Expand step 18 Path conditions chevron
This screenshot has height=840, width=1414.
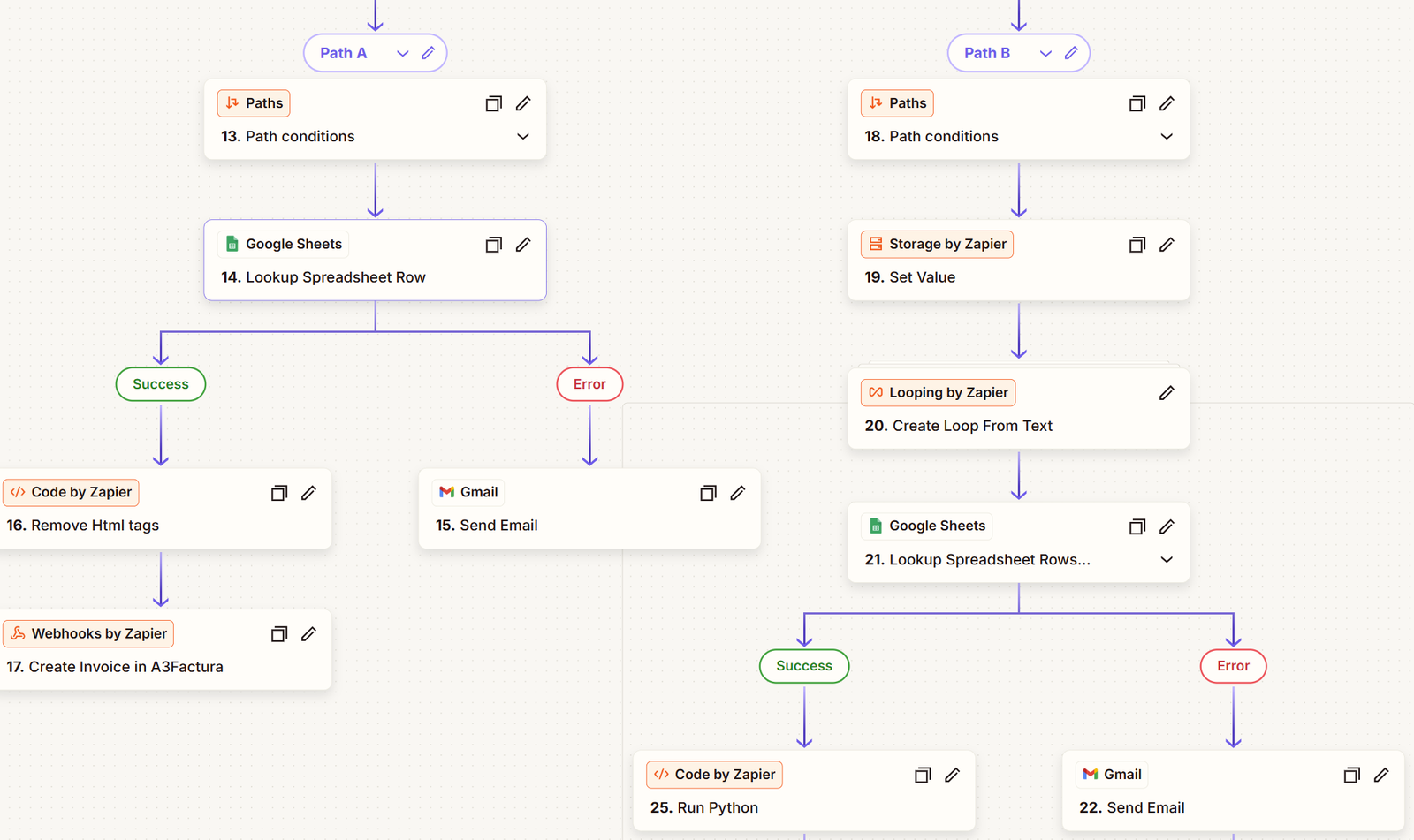pos(1167,137)
